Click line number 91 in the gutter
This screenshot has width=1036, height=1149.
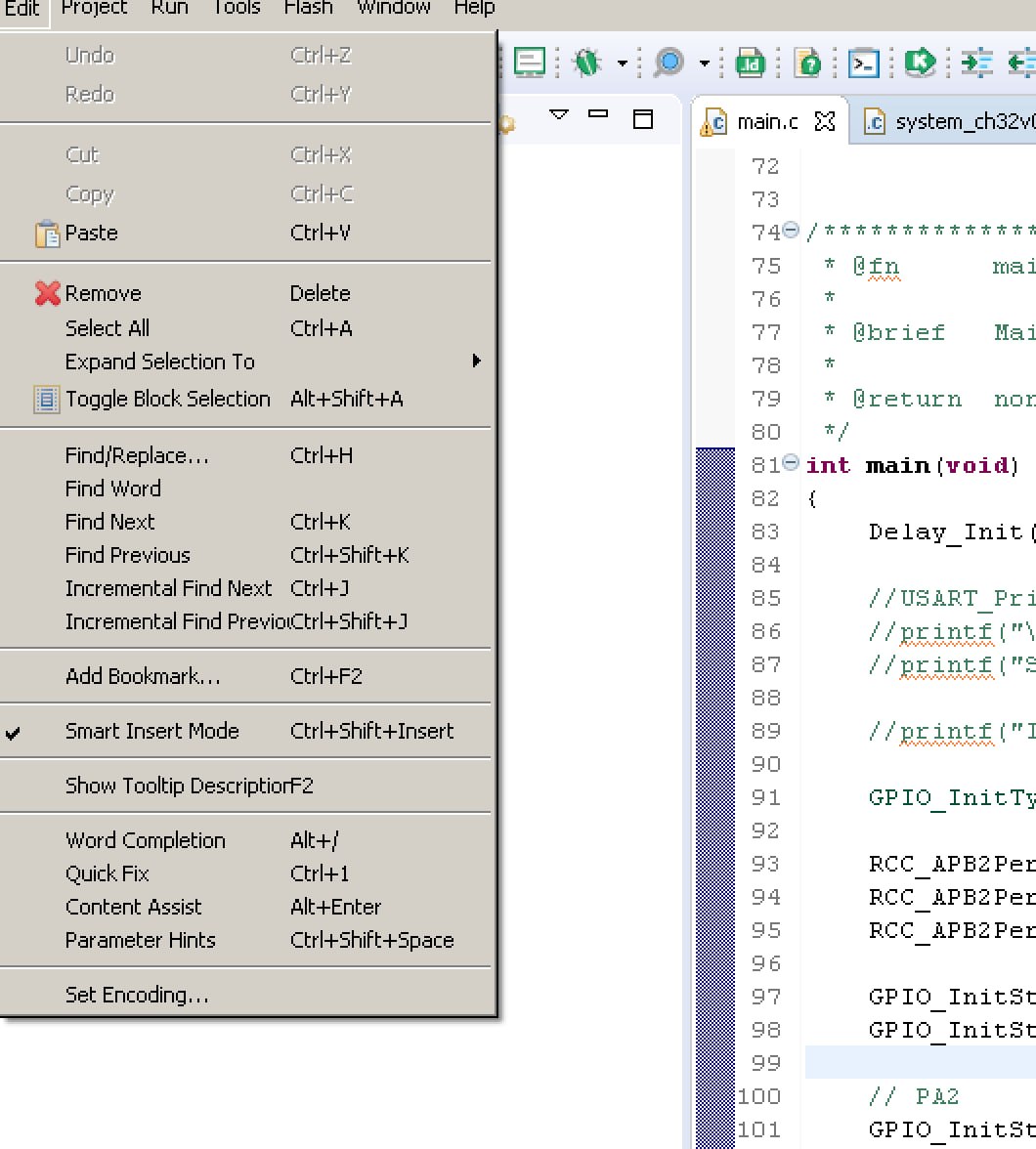[765, 798]
